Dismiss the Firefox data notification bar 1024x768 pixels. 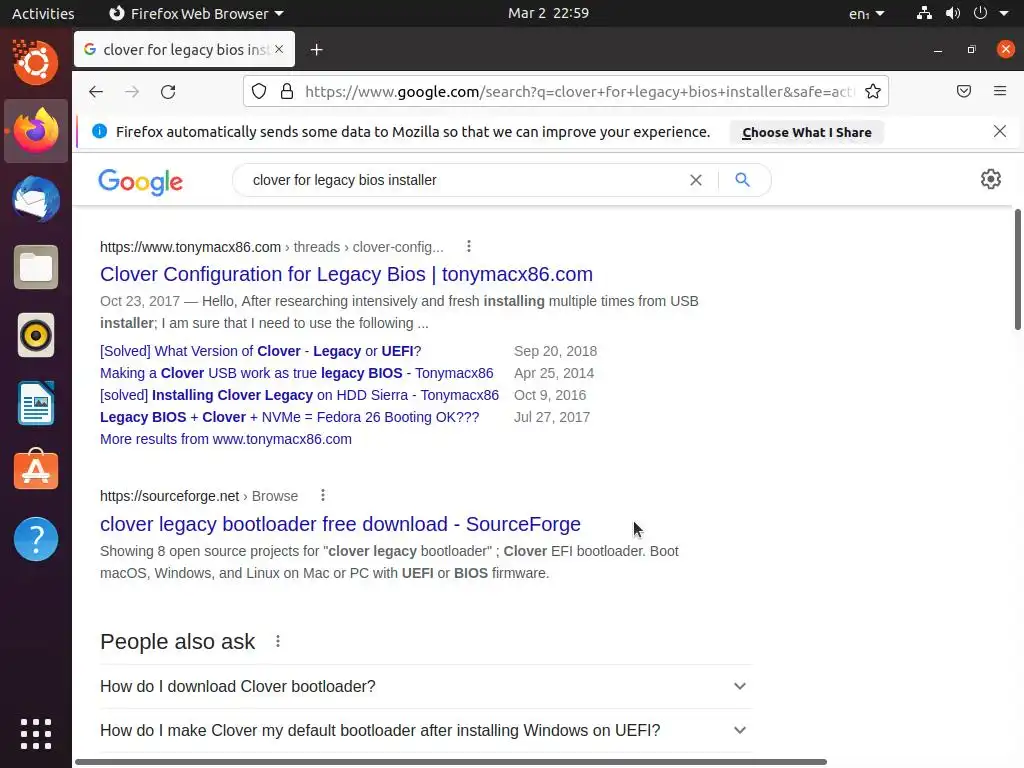click(1000, 131)
